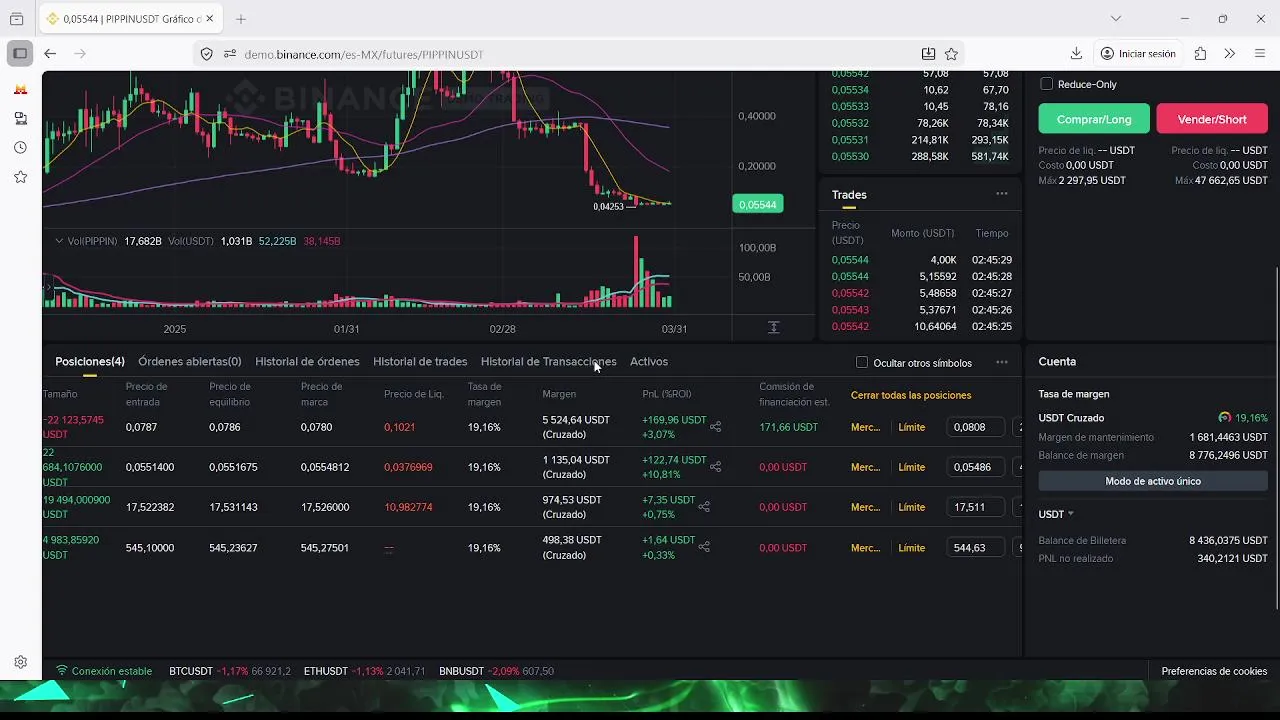Select the Órdenes abiertas(0) tab
Screen dimensions: 1280x720
click(190, 361)
